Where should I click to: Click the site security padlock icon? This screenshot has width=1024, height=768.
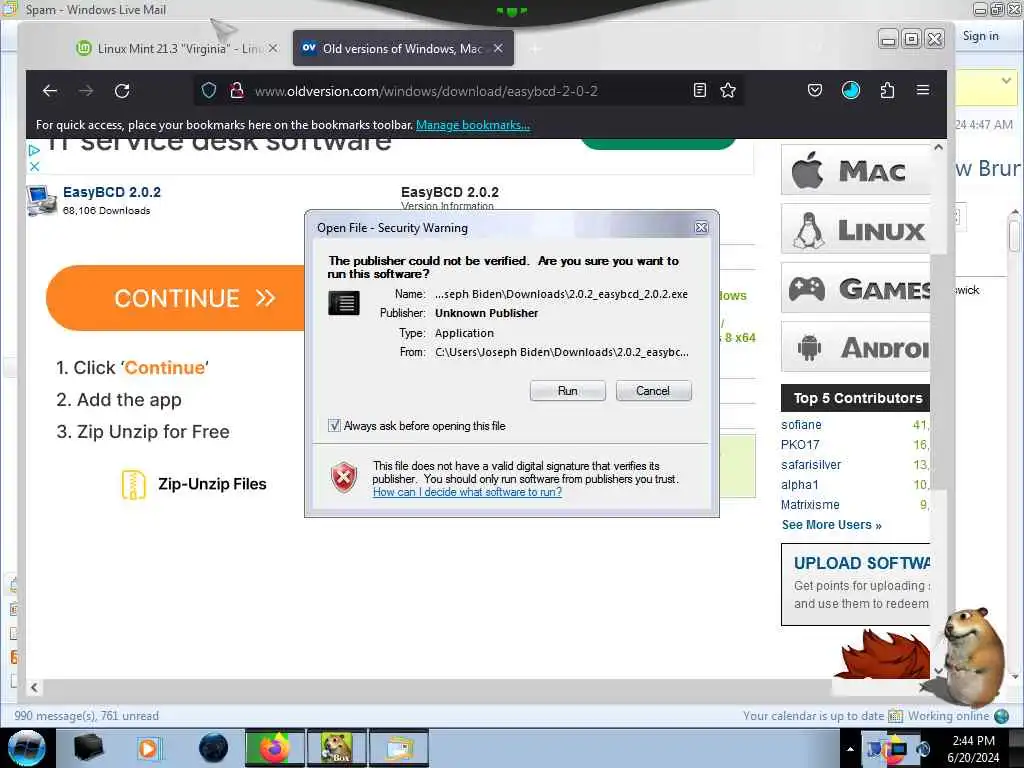tap(236, 91)
